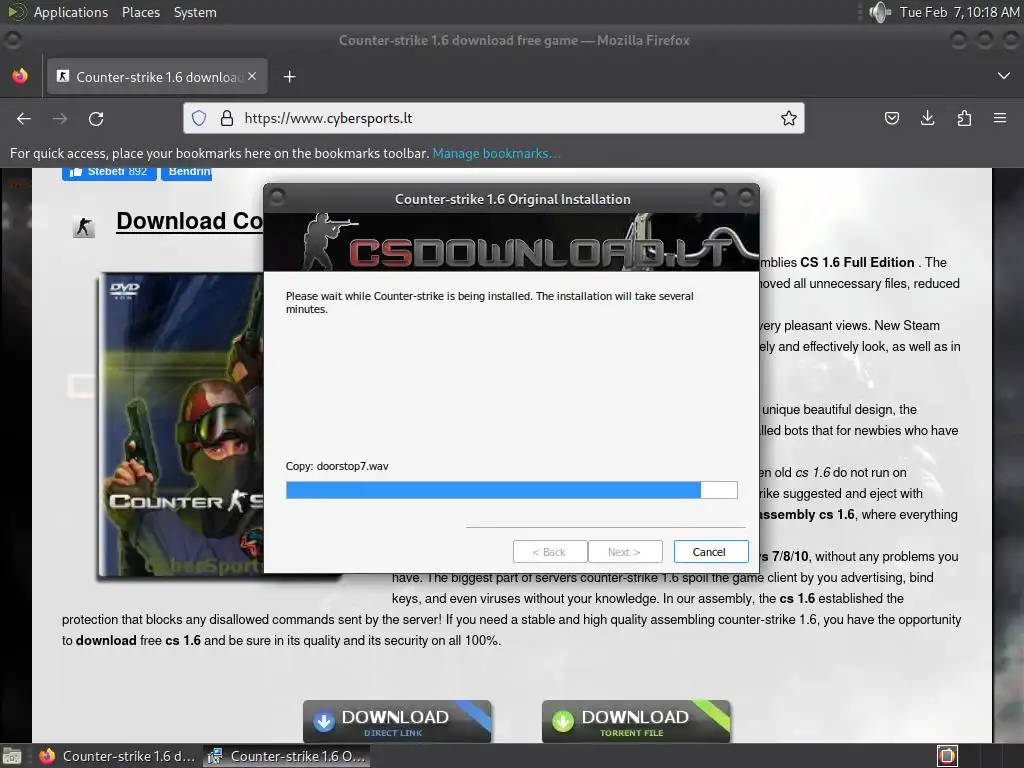1024x768 pixels.
Task: Click the DOWNLOAD TORRENT FILE button
Action: pos(636,722)
